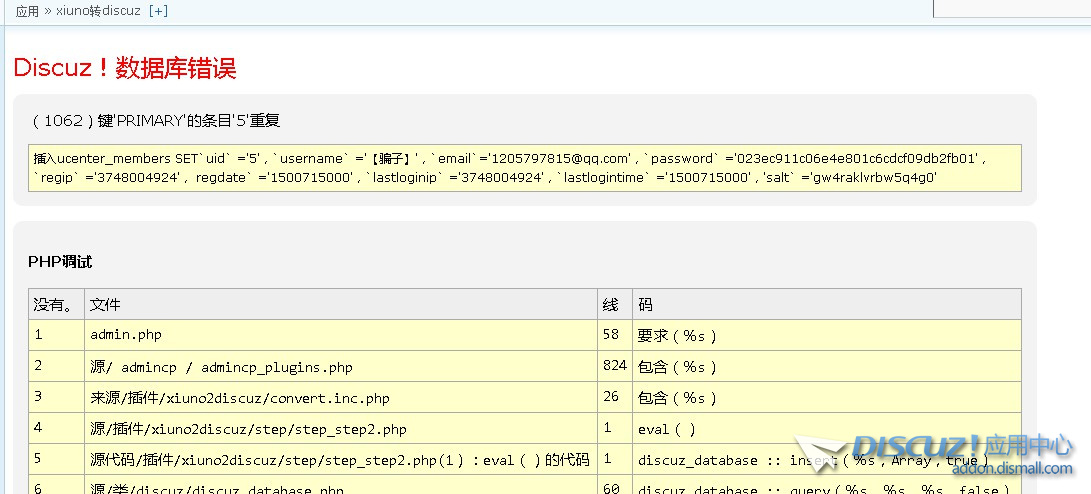Click the 线 column header
Screen dimensions: 1091x494
(615, 304)
